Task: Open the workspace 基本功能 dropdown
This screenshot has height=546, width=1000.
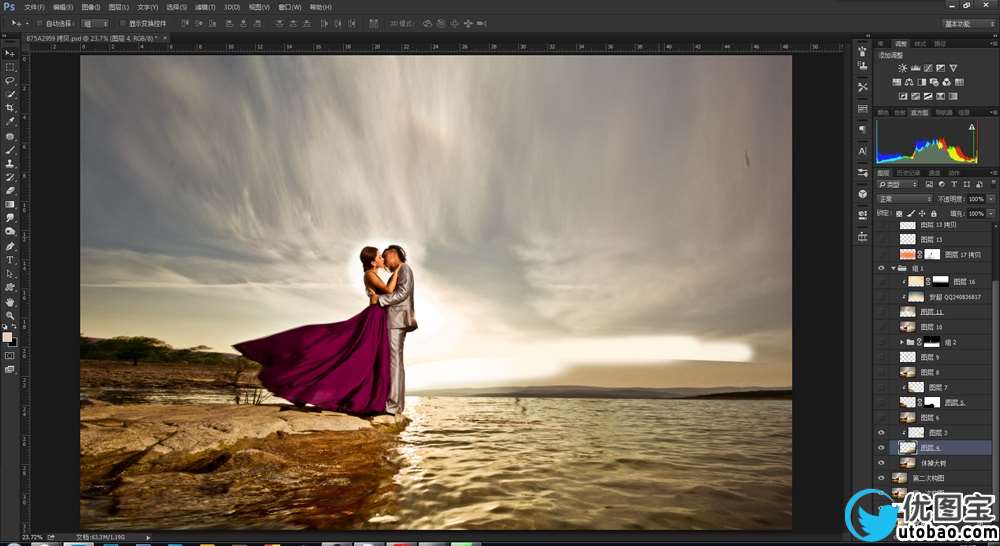Action: tap(969, 24)
